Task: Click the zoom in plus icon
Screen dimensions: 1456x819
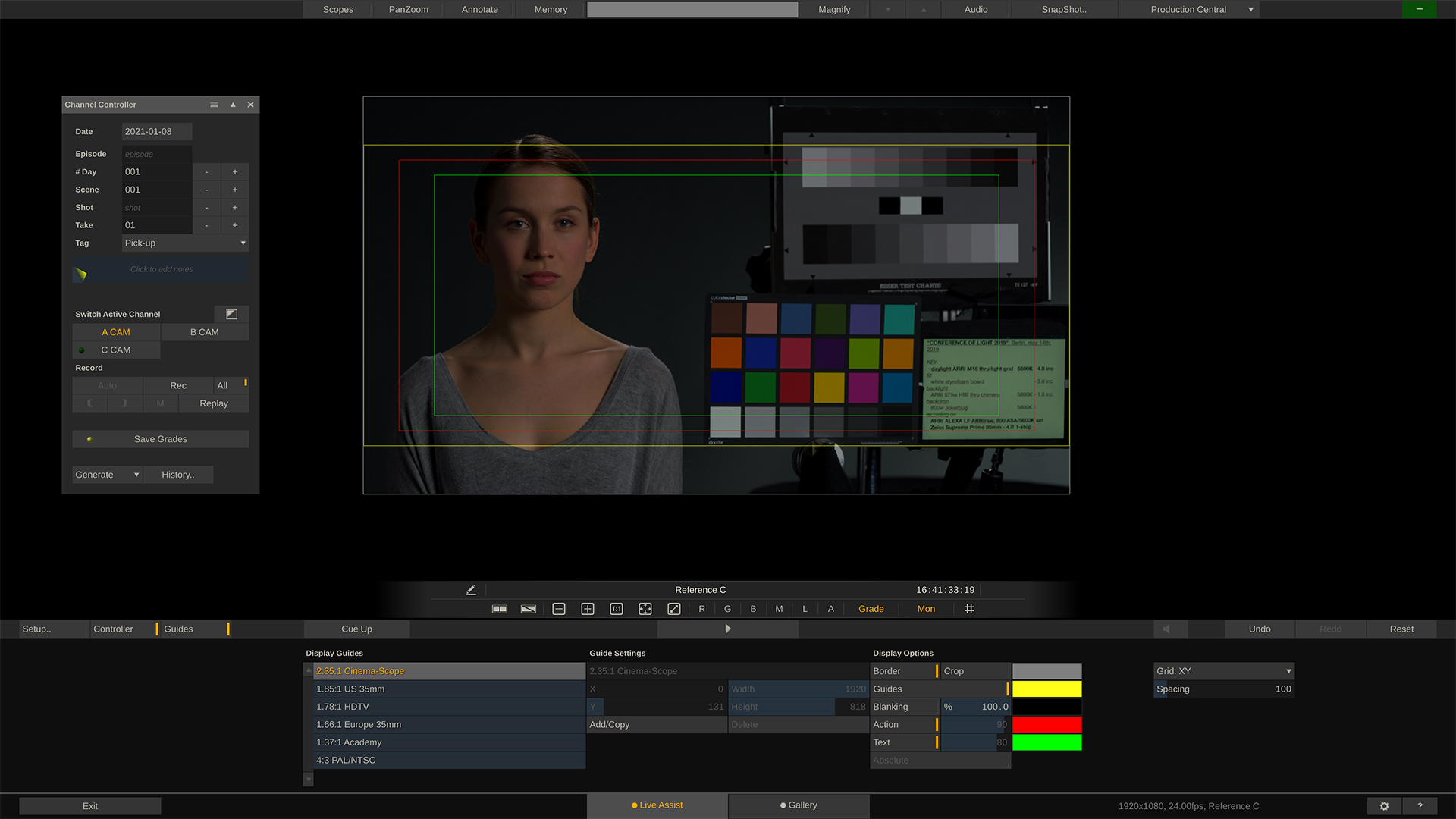Action: (x=587, y=608)
